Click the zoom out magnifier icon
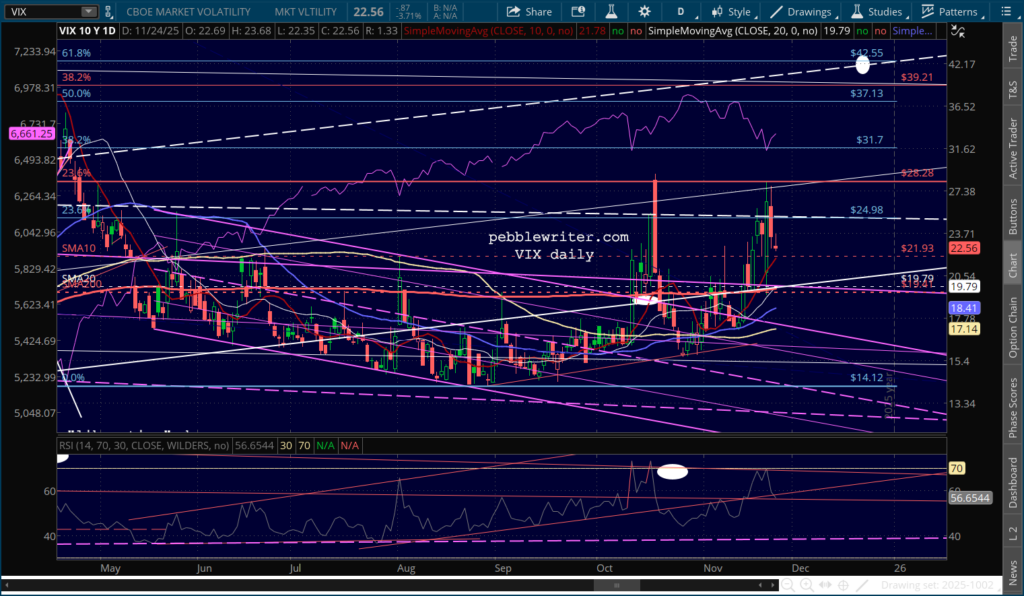This screenshot has height=596, width=1024. (788, 585)
